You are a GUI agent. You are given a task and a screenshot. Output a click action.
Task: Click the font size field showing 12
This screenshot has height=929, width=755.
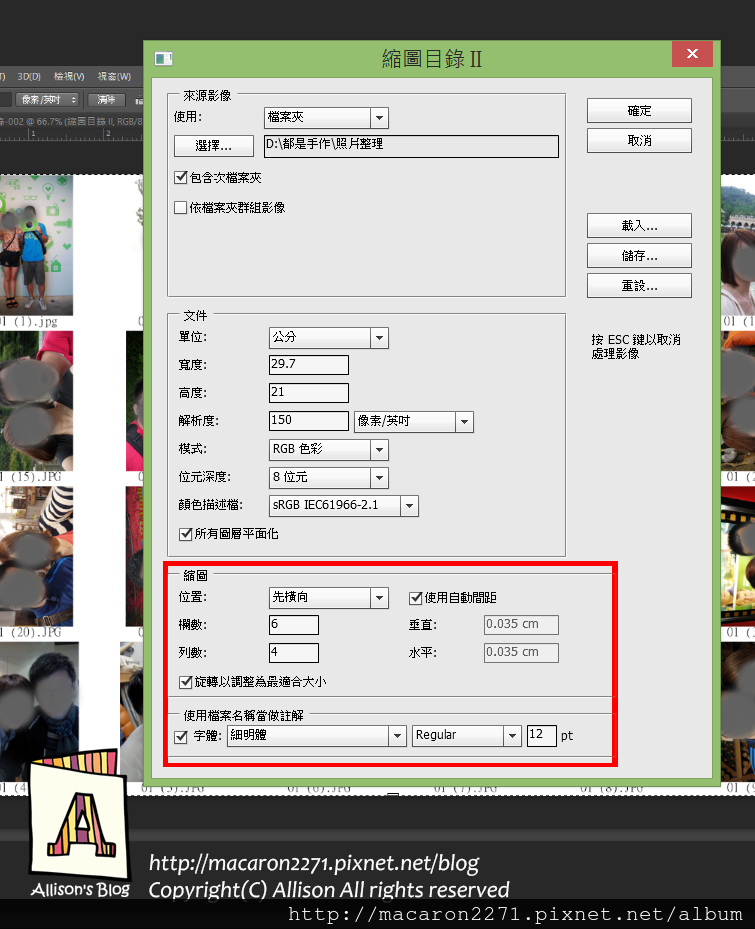542,735
